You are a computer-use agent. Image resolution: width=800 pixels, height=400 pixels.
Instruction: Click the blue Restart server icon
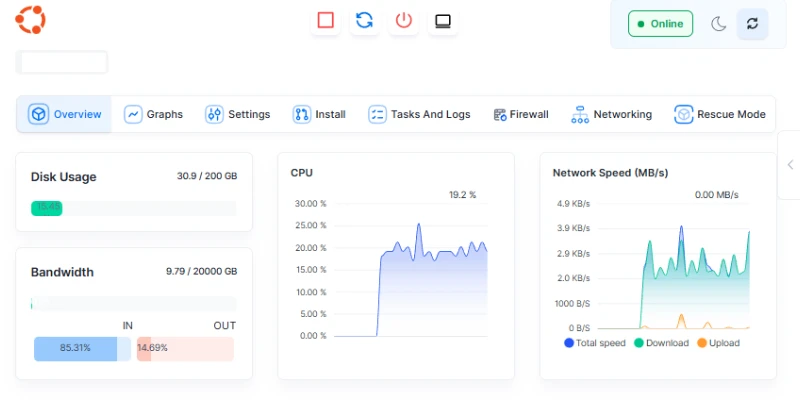(364, 20)
